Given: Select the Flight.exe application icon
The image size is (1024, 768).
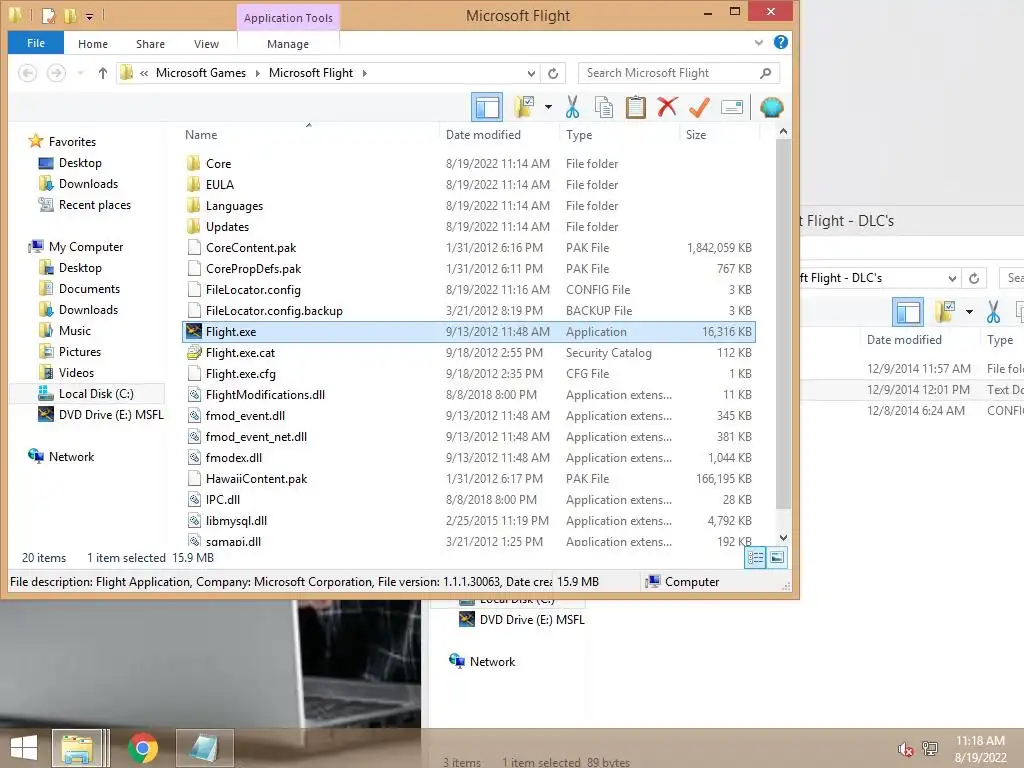Looking at the screenshot, I should [x=194, y=331].
